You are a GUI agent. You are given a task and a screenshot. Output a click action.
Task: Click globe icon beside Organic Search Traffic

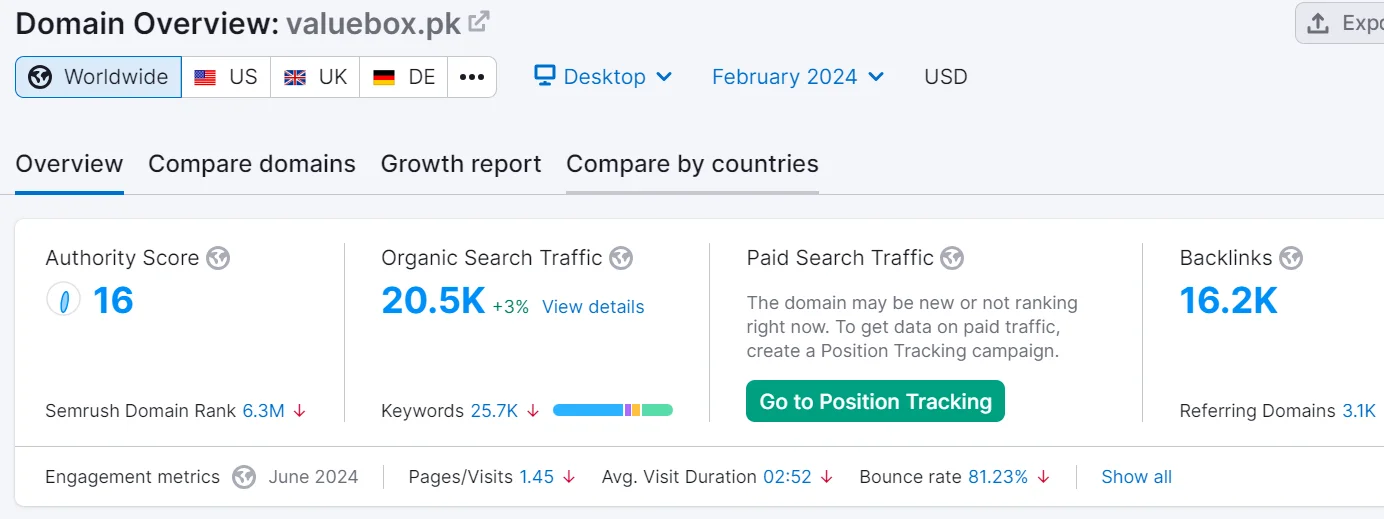[x=621, y=258]
